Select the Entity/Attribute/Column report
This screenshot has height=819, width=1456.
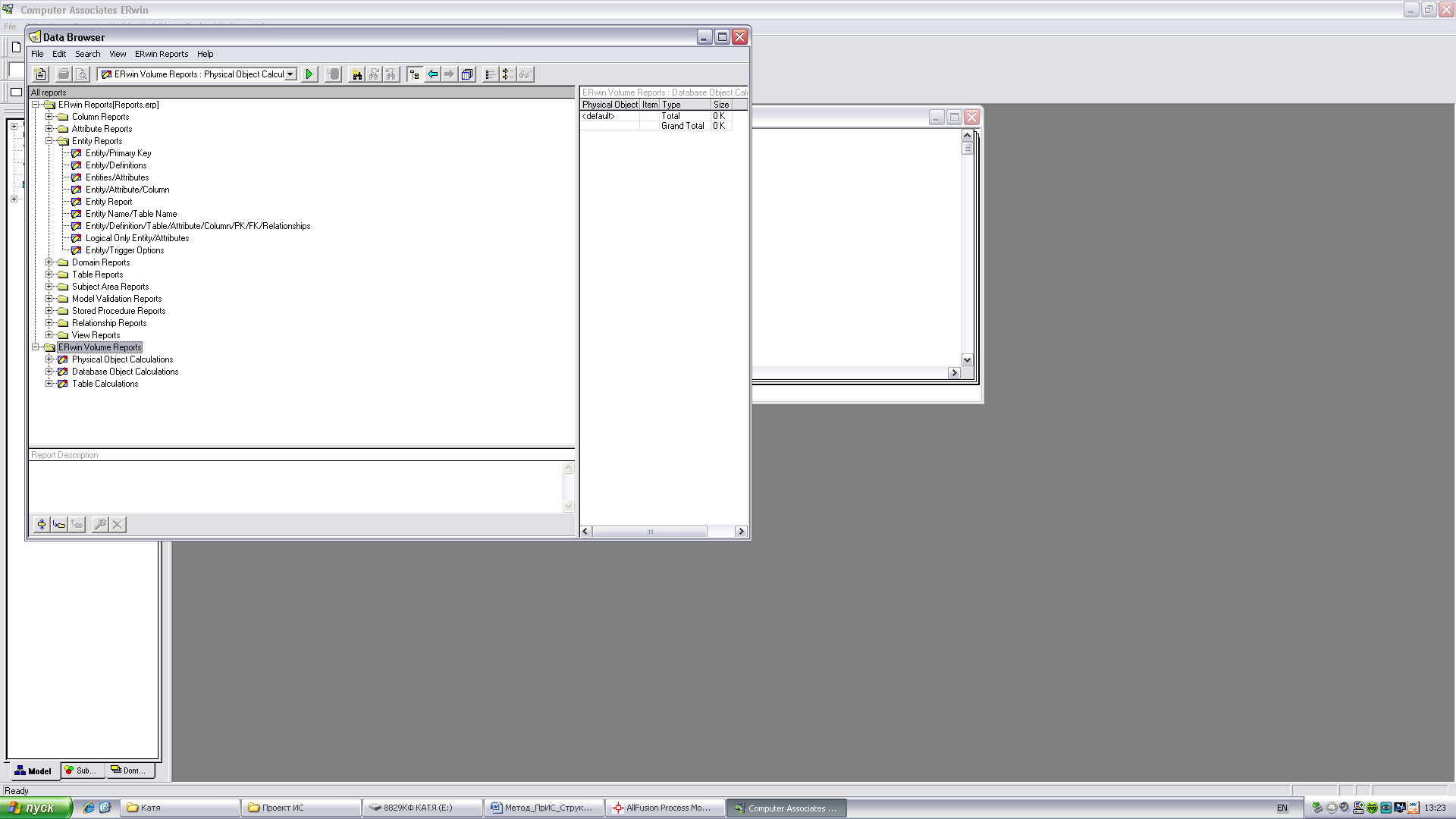[x=127, y=190]
